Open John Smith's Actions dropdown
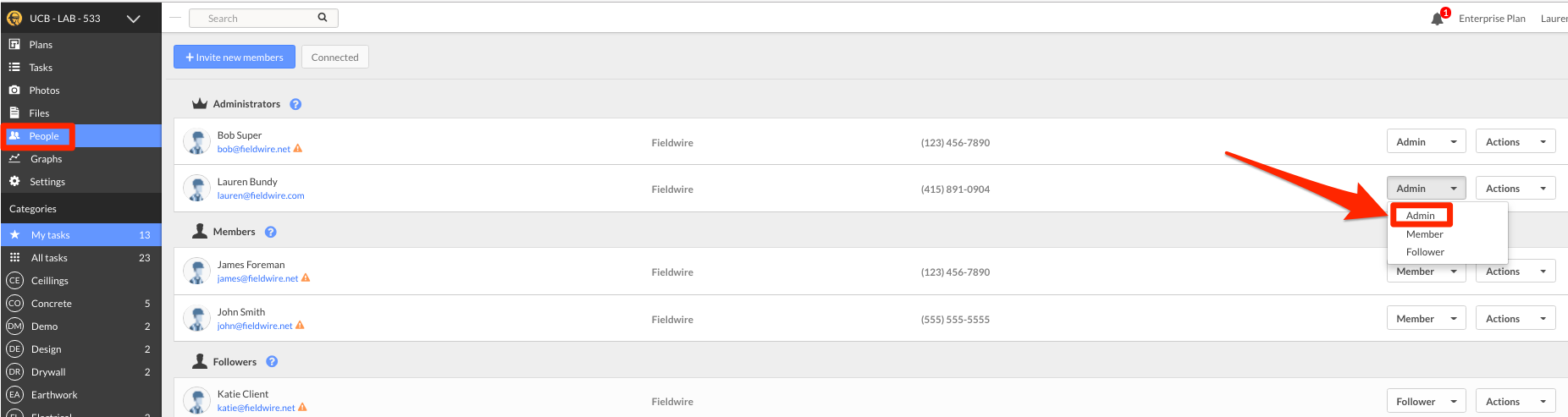Screen dimensions: 1568x417 click(1516, 319)
